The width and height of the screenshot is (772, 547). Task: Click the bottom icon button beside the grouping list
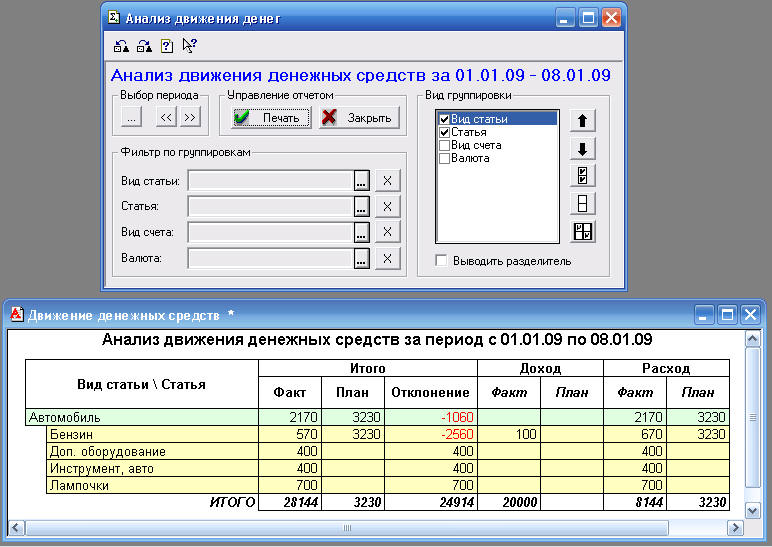point(582,232)
